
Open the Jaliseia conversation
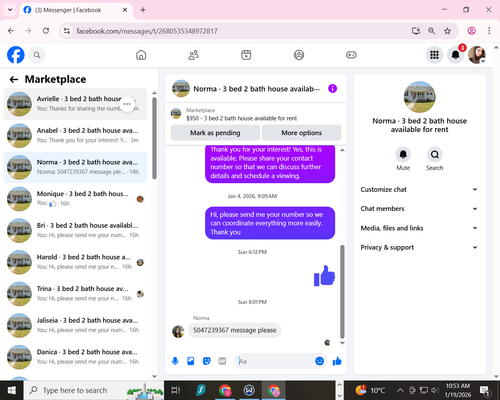point(75,325)
